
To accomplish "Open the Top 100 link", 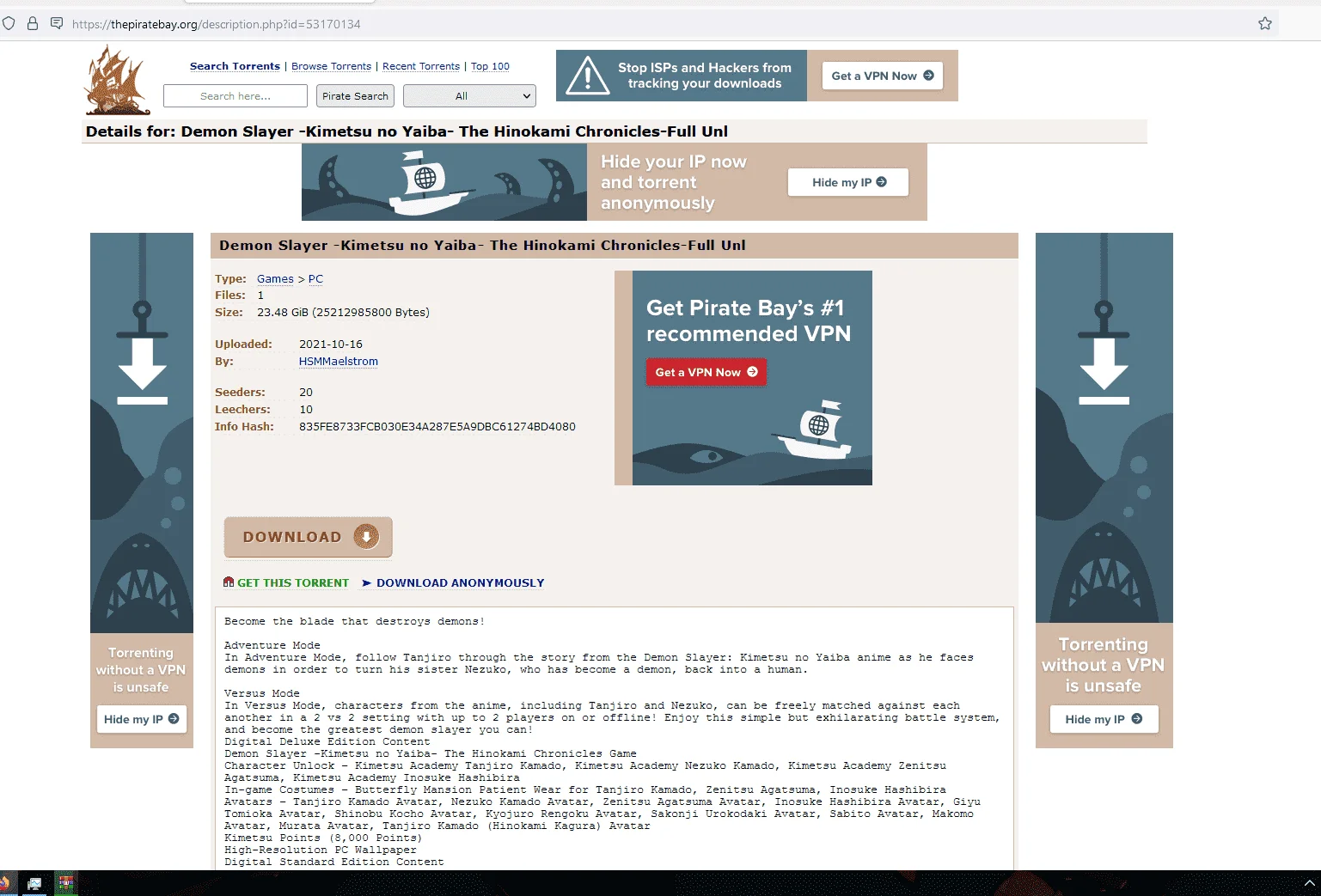I will [x=490, y=66].
